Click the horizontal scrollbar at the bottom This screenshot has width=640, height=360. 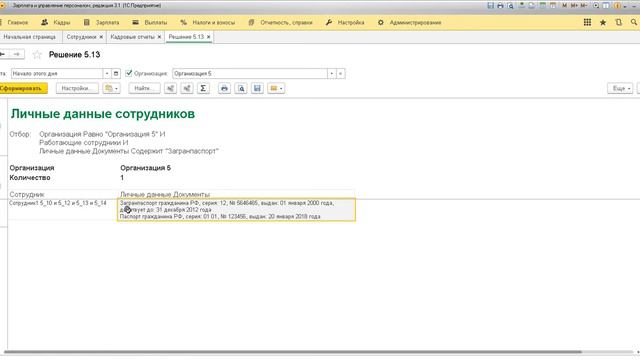click(x=292, y=352)
